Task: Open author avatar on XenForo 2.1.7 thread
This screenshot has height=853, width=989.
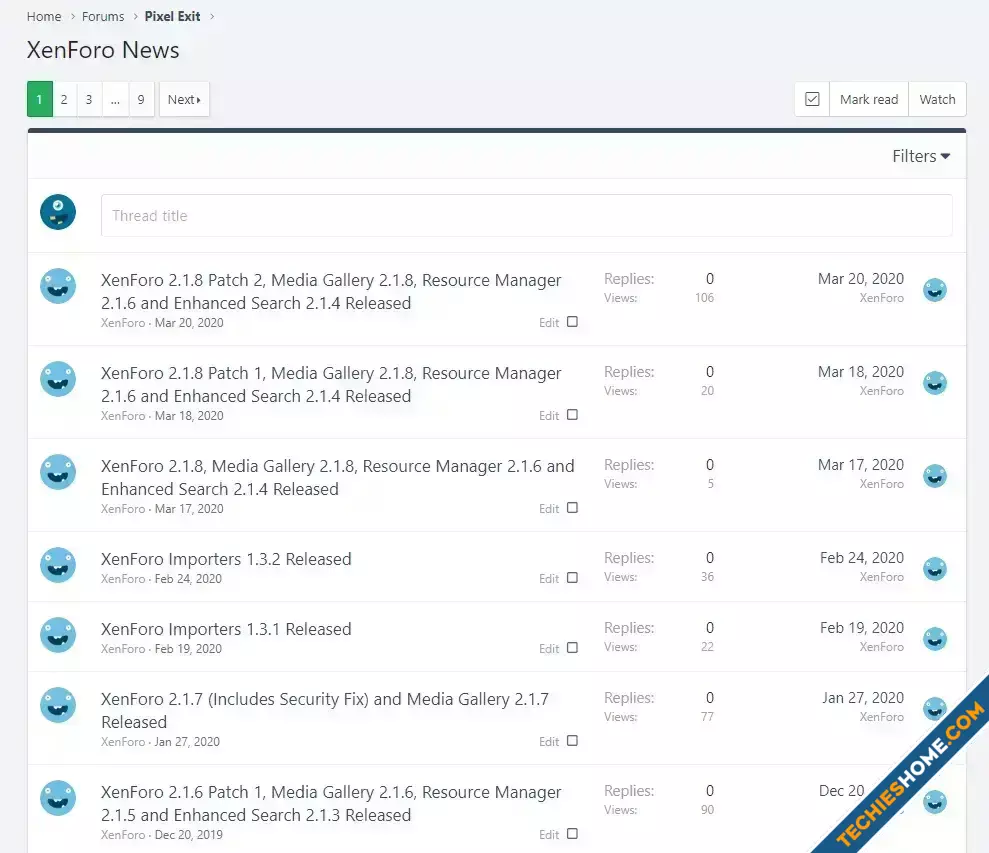Action: [58, 705]
